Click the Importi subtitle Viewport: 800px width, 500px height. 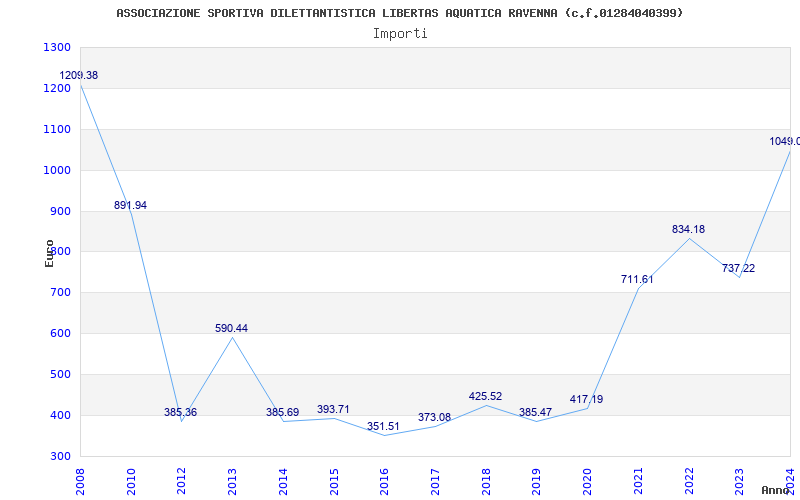tap(400, 33)
